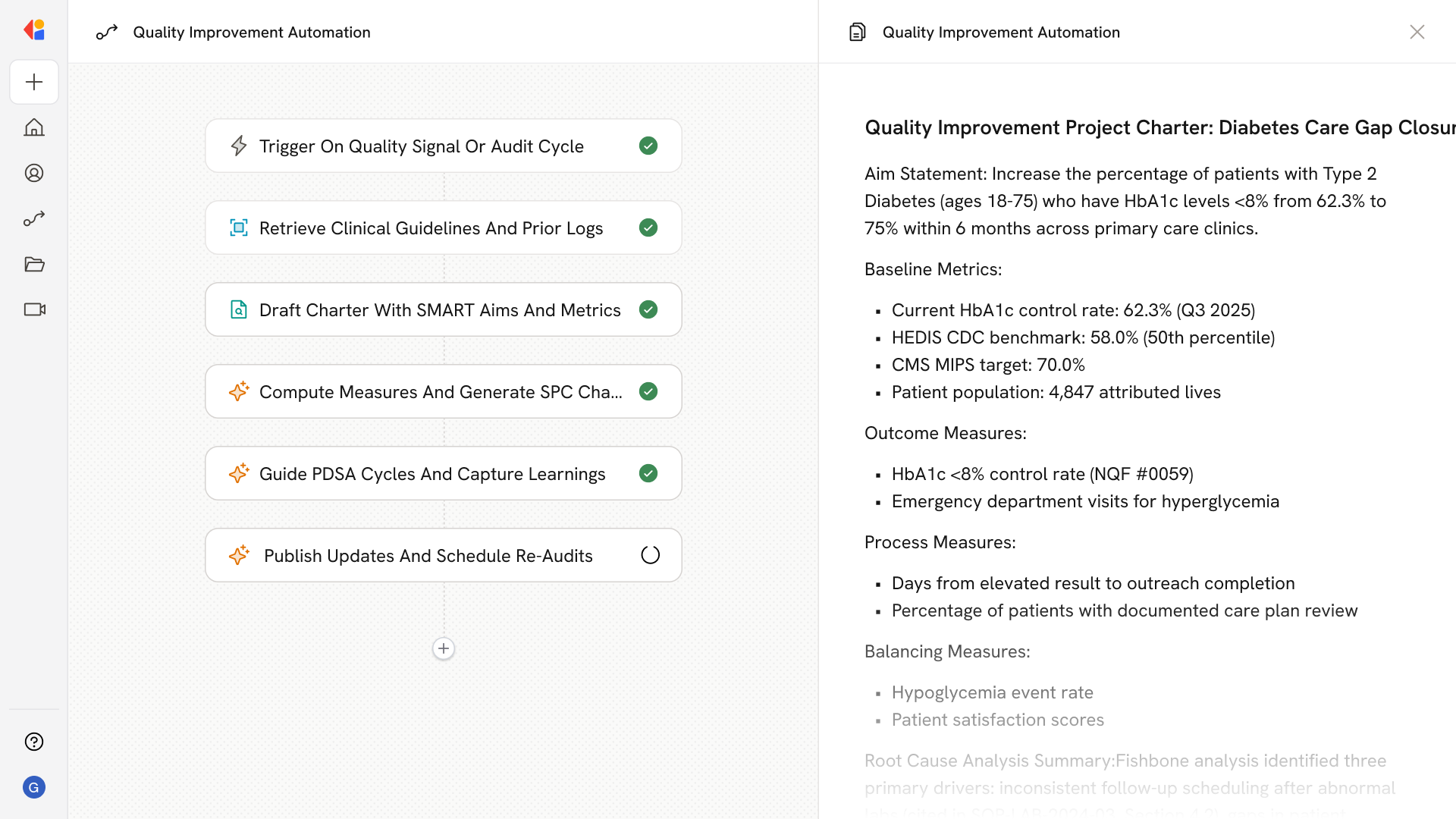
Task: Open Draft Charter With SMART Aims step
Action: tap(439, 309)
